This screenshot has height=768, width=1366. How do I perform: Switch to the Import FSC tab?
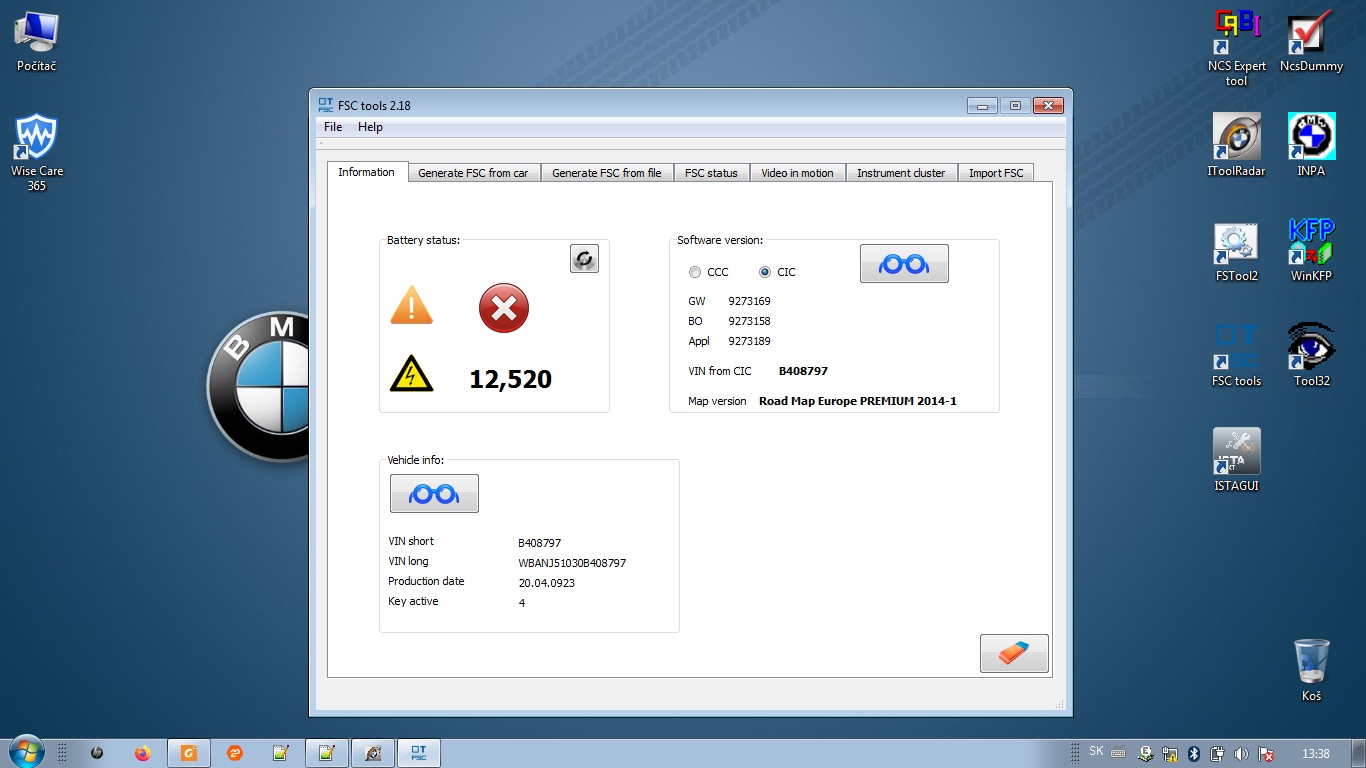[x=996, y=173]
